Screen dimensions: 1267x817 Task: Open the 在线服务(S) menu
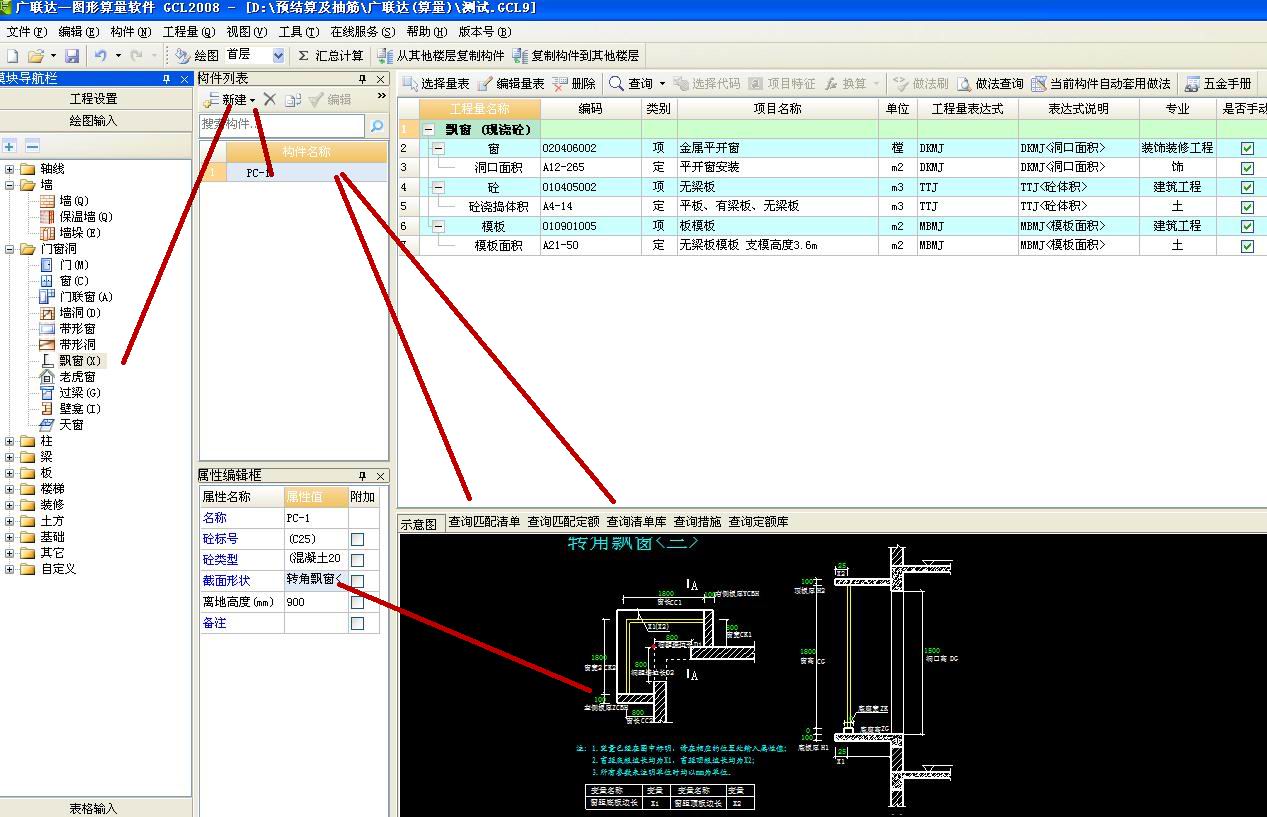click(x=363, y=32)
